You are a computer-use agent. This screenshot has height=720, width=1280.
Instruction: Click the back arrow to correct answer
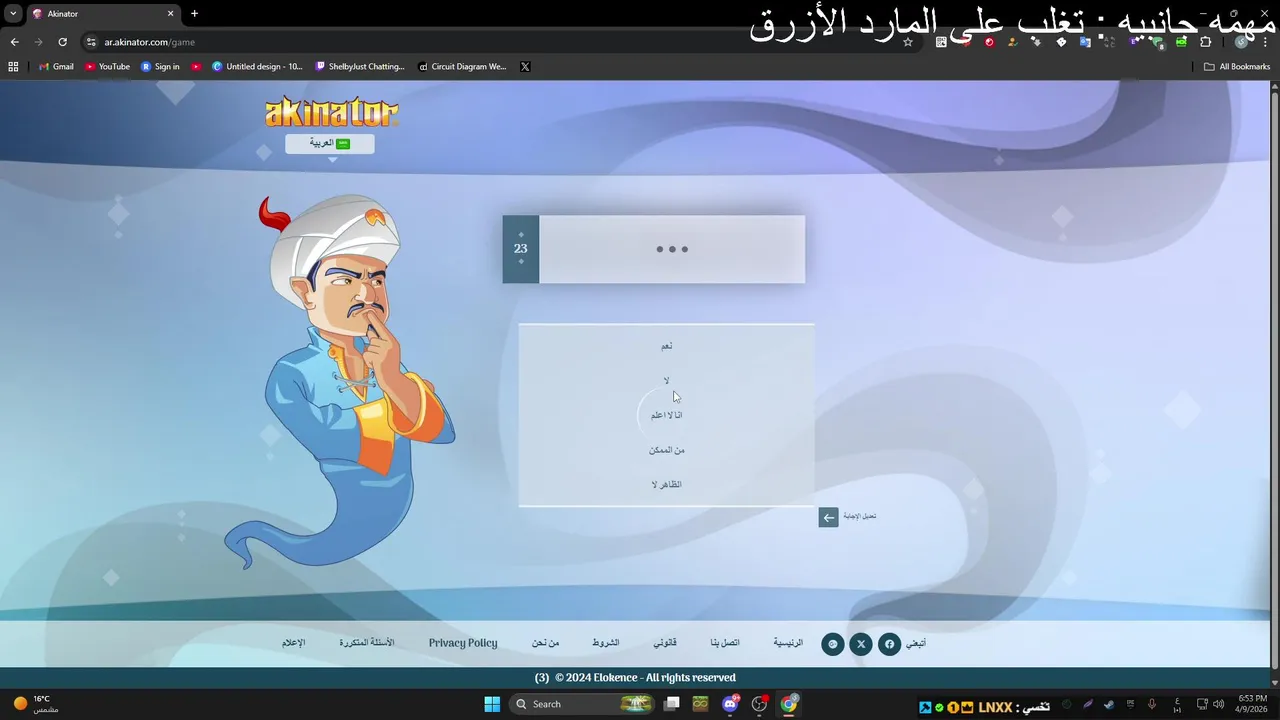click(828, 517)
